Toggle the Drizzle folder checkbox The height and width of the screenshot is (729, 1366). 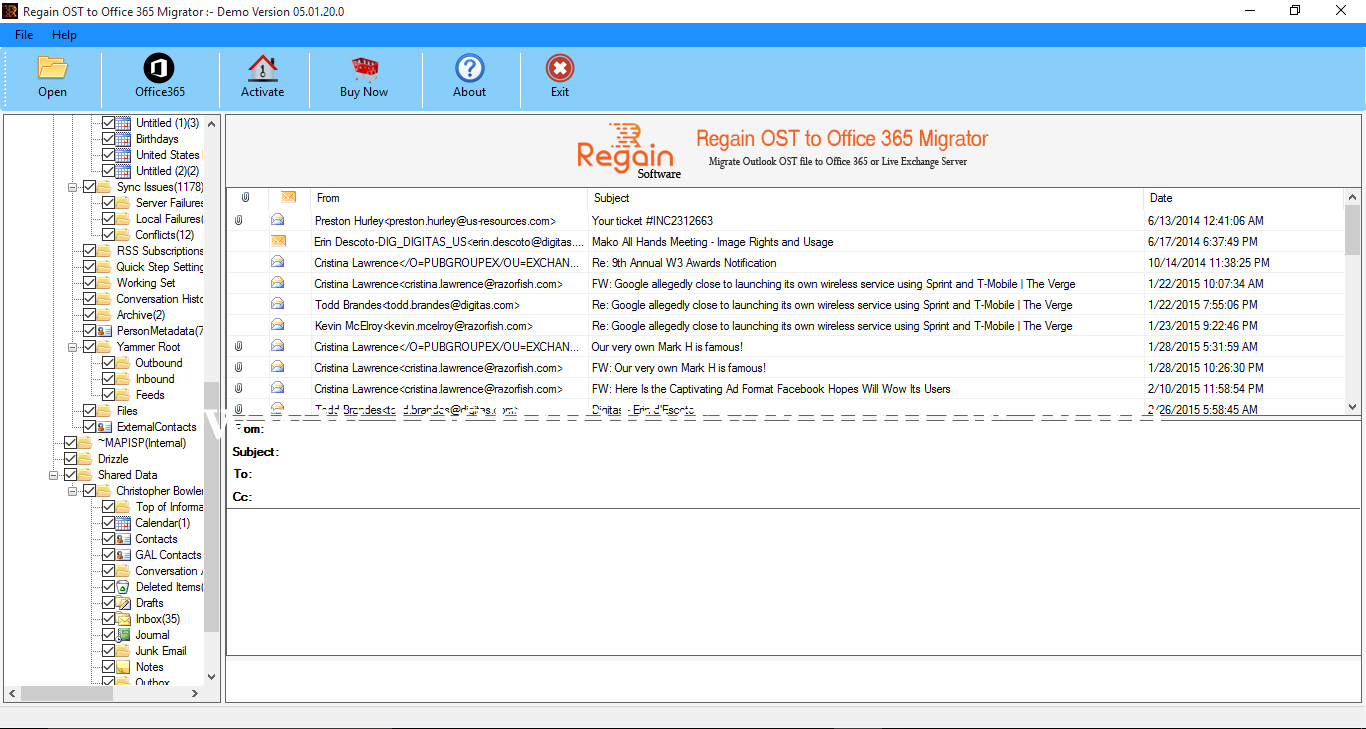(x=71, y=459)
